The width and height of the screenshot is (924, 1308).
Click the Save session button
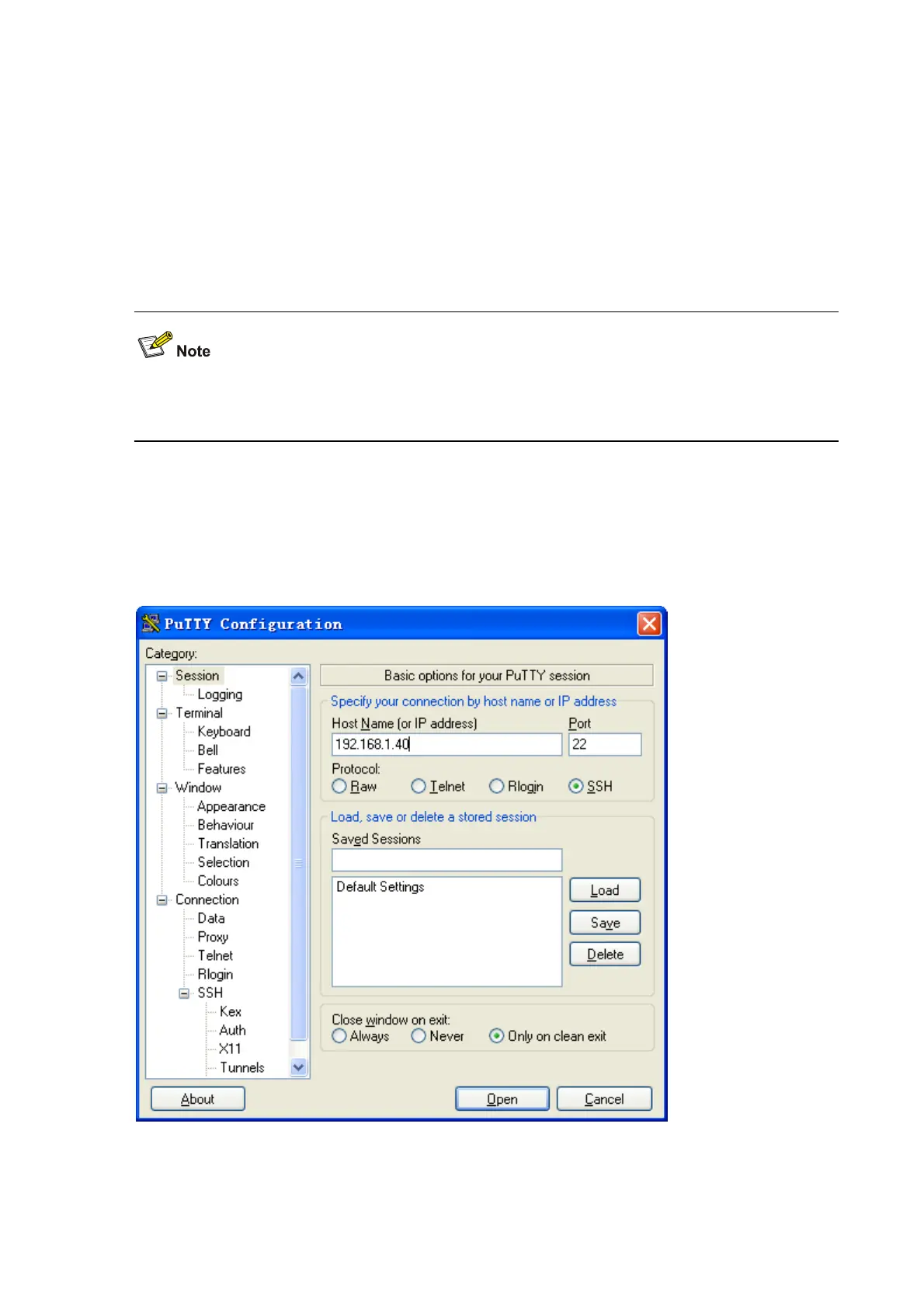click(x=605, y=923)
